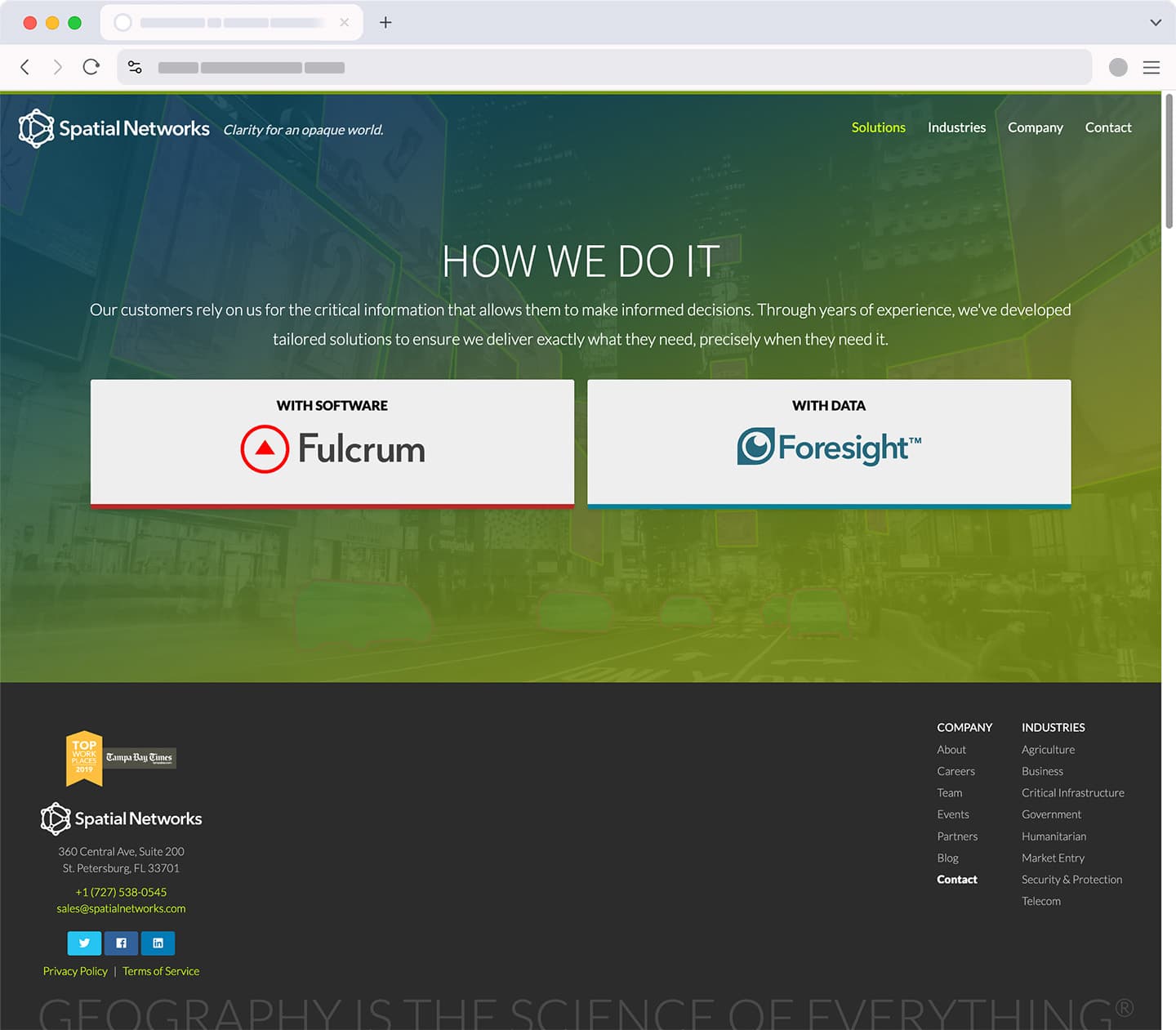The width and height of the screenshot is (1176, 1030).
Task: Open the Facebook page via footer icon
Action: click(121, 943)
